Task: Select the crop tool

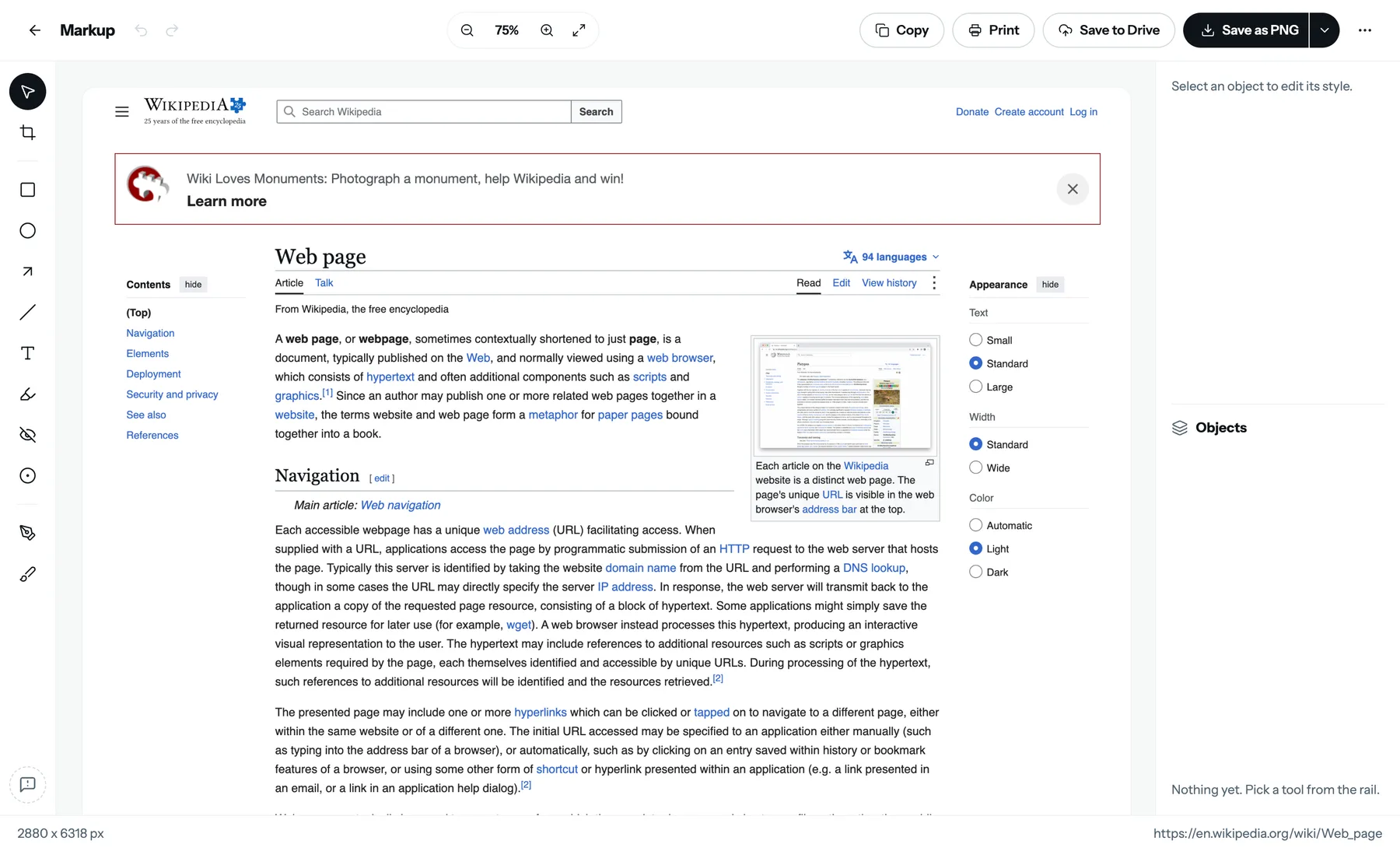Action: (x=28, y=133)
